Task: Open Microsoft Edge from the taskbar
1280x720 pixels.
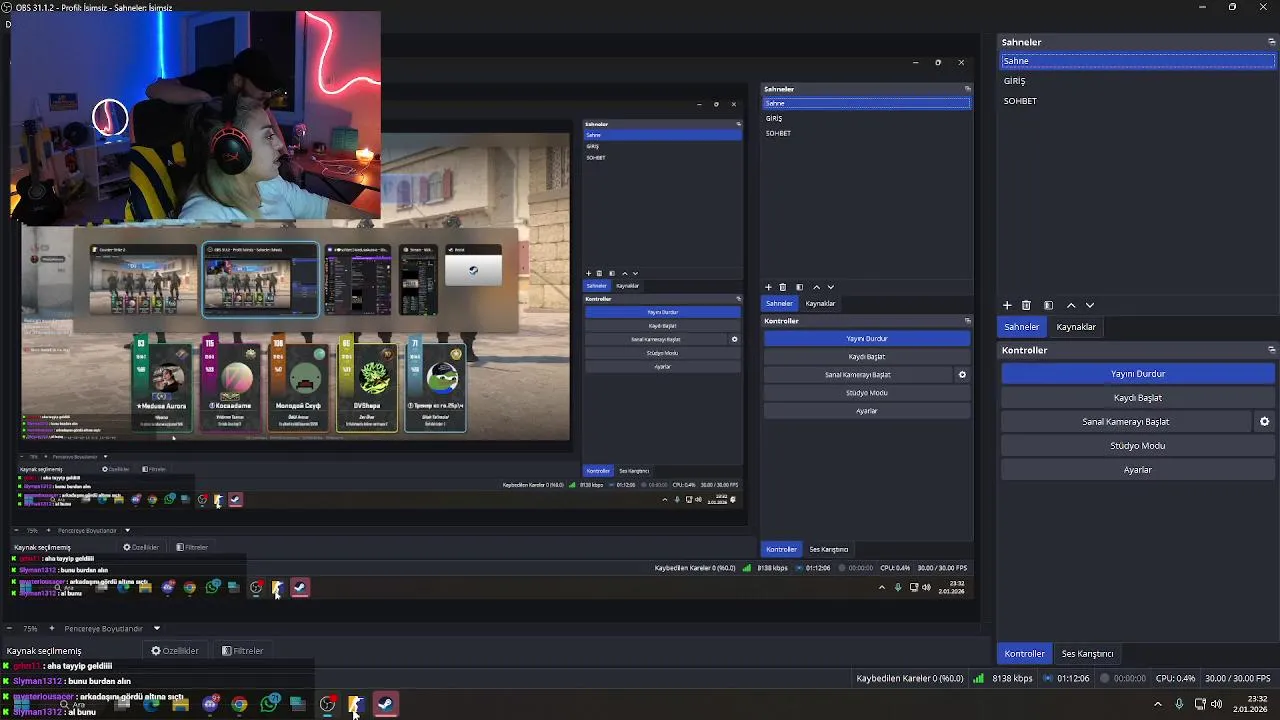Action: pos(151,704)
